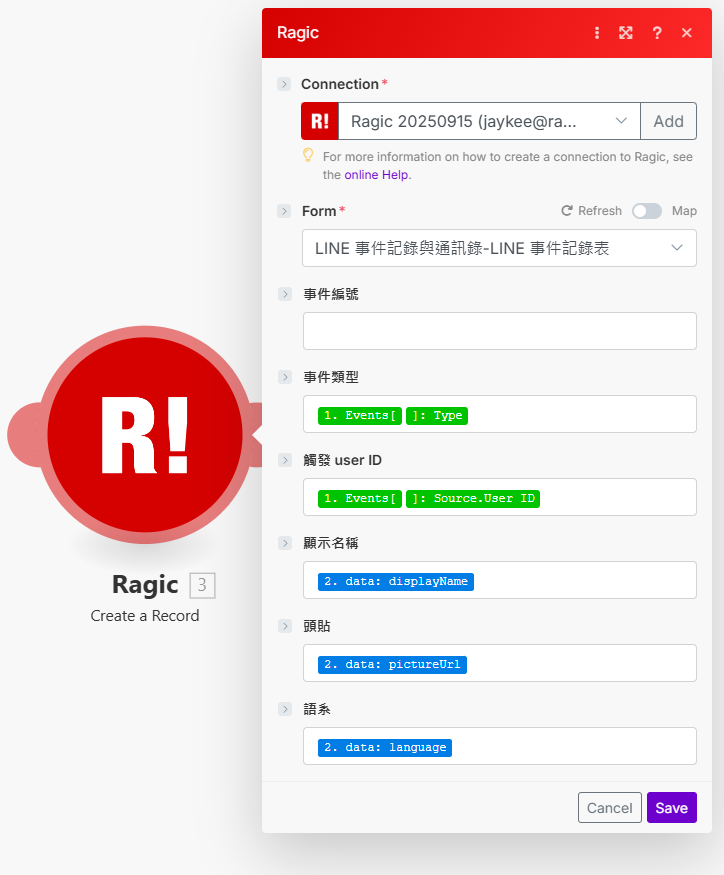Select the '1. Events[' pill in 事件類型

click(359, 416)
